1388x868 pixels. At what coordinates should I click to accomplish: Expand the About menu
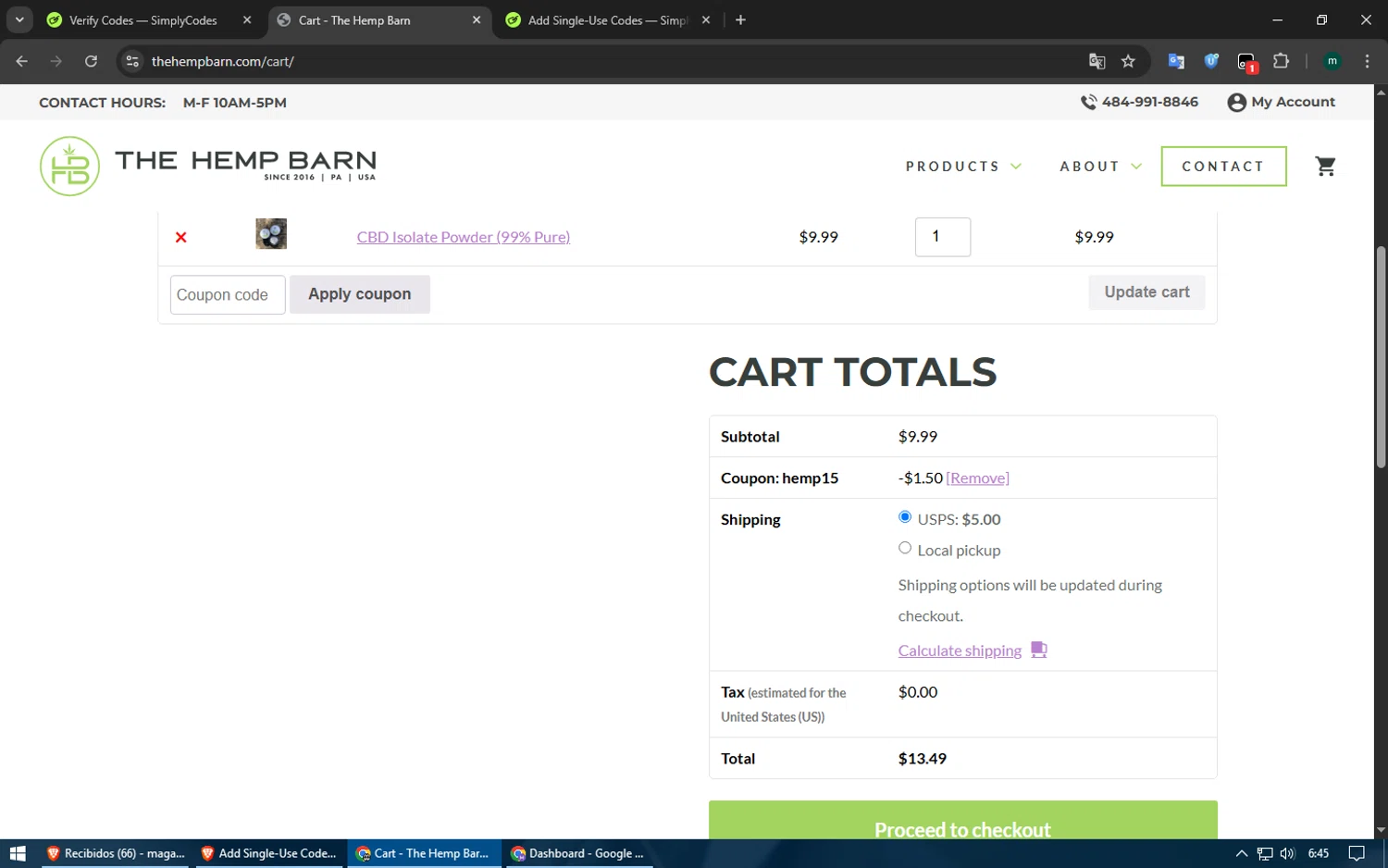(1100, 167)
